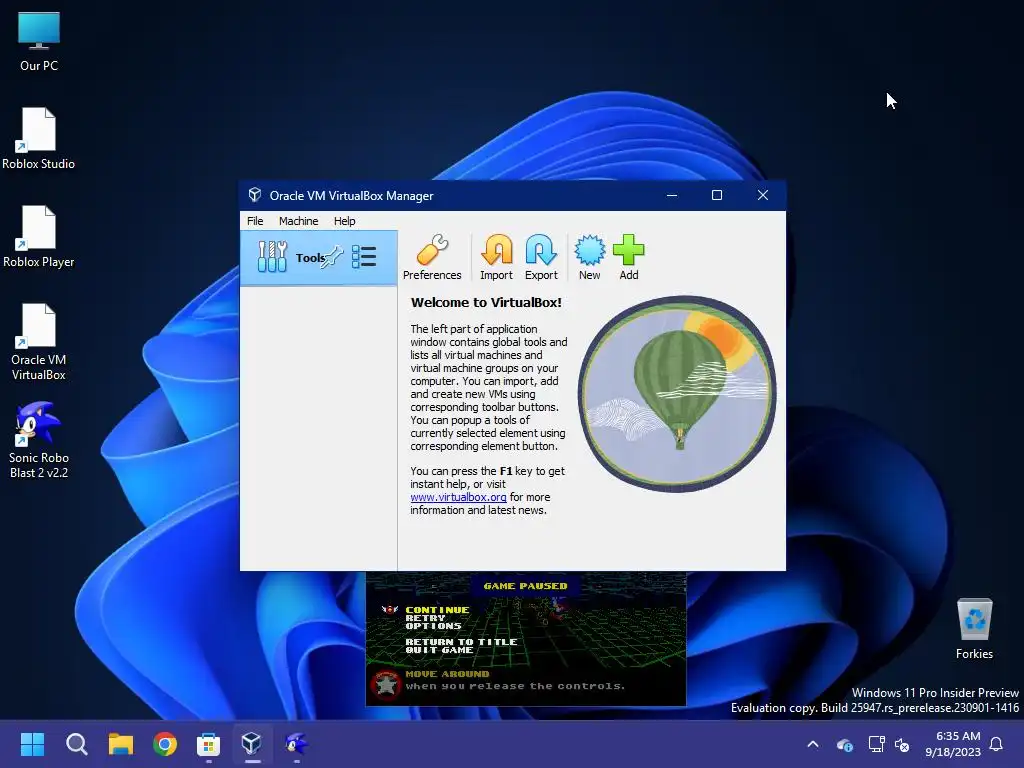
Task: Open the Machine menu
Action: [298, 221]
